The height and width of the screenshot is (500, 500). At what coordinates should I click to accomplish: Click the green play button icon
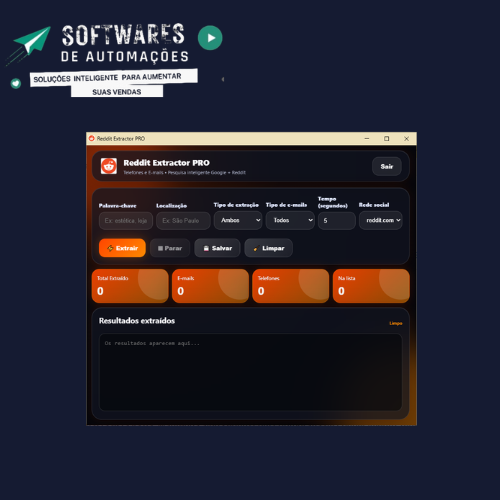(210, 38)
